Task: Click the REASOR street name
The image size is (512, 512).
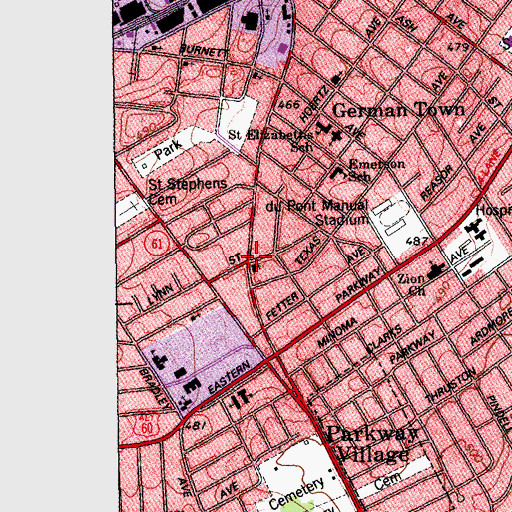Action: [x=437, y=183]
